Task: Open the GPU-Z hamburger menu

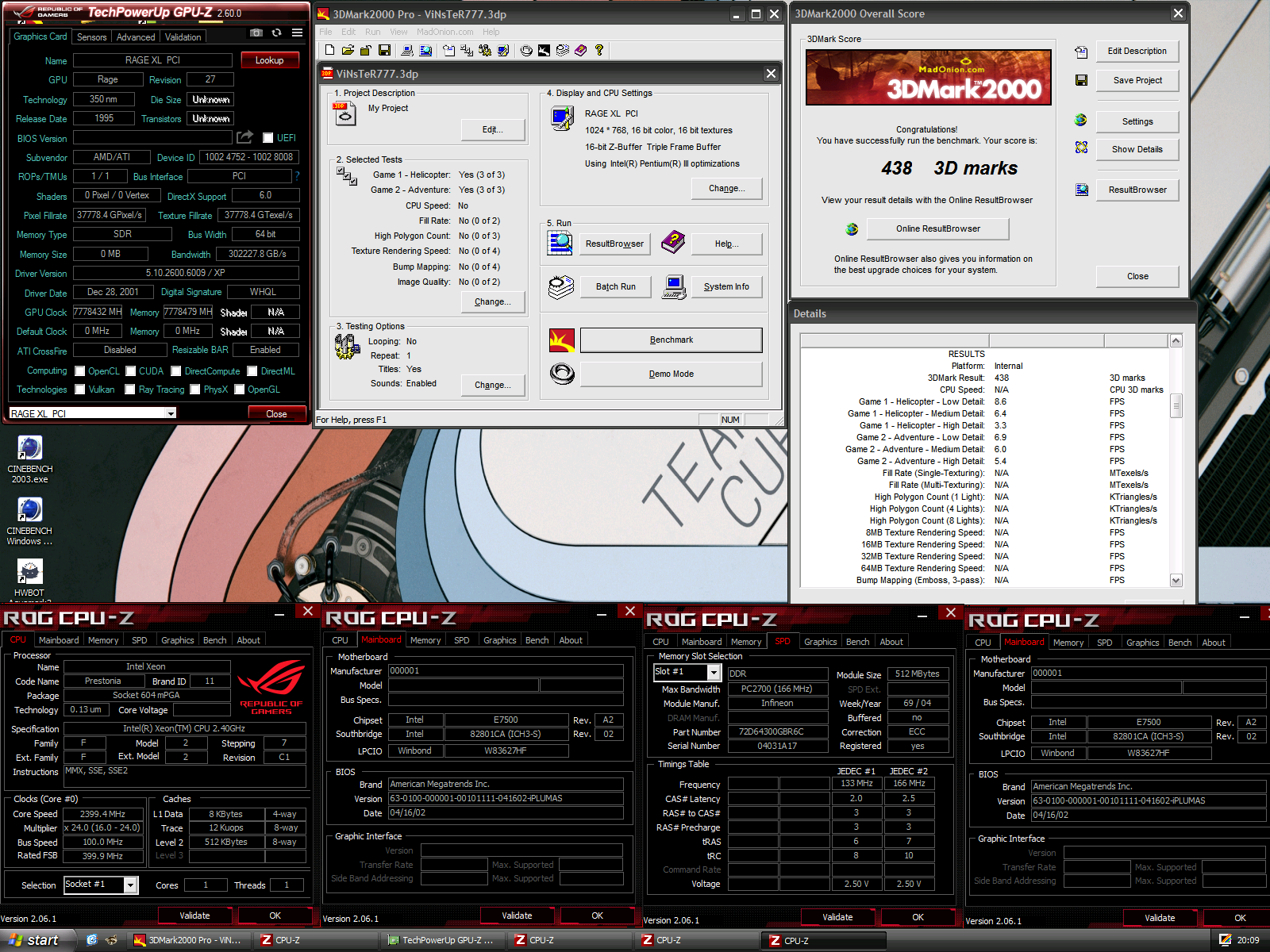Action: coord(297,33)
